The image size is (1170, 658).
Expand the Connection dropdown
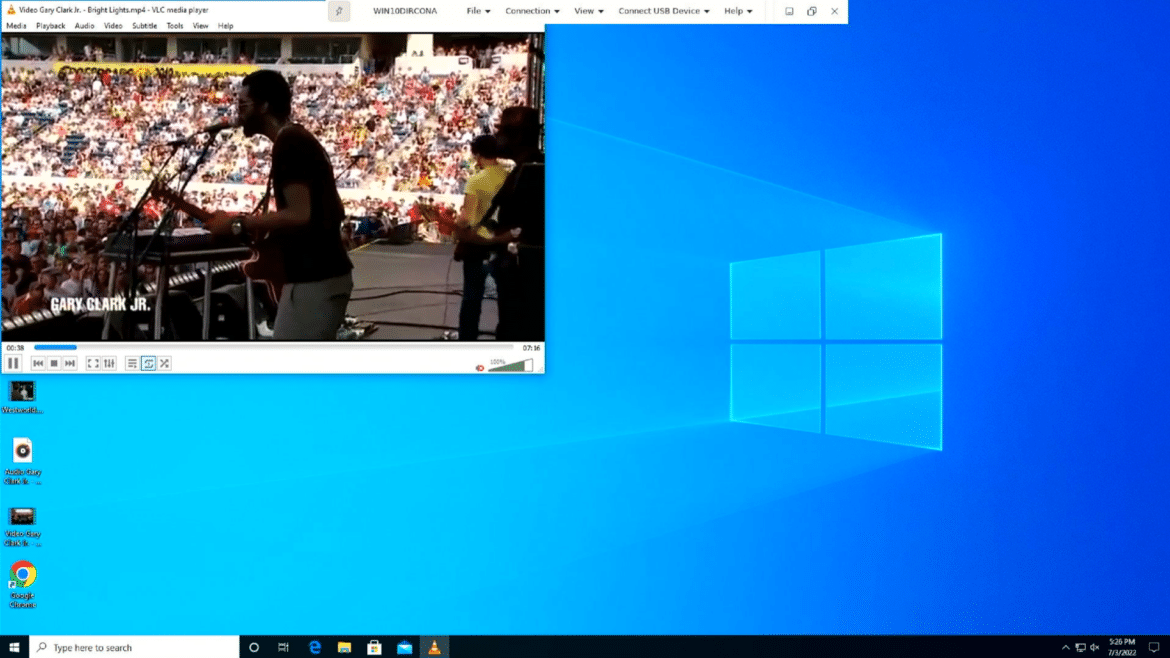532,11
